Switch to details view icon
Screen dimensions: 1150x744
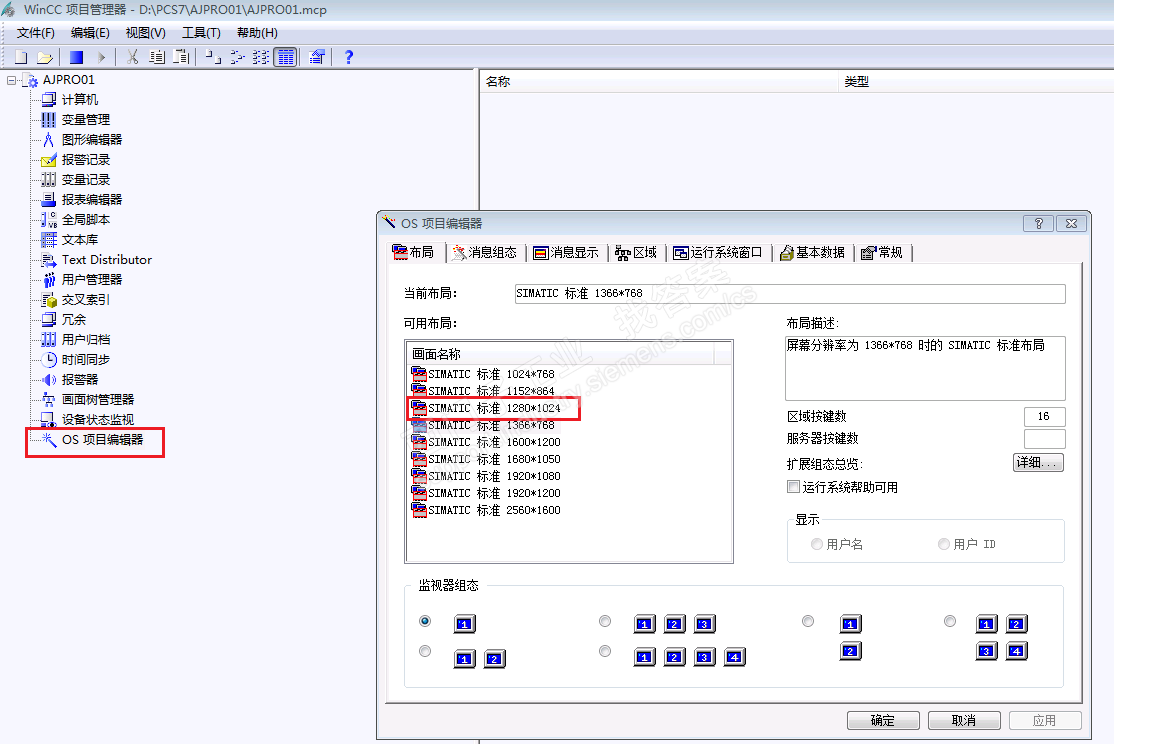[285, 57]
